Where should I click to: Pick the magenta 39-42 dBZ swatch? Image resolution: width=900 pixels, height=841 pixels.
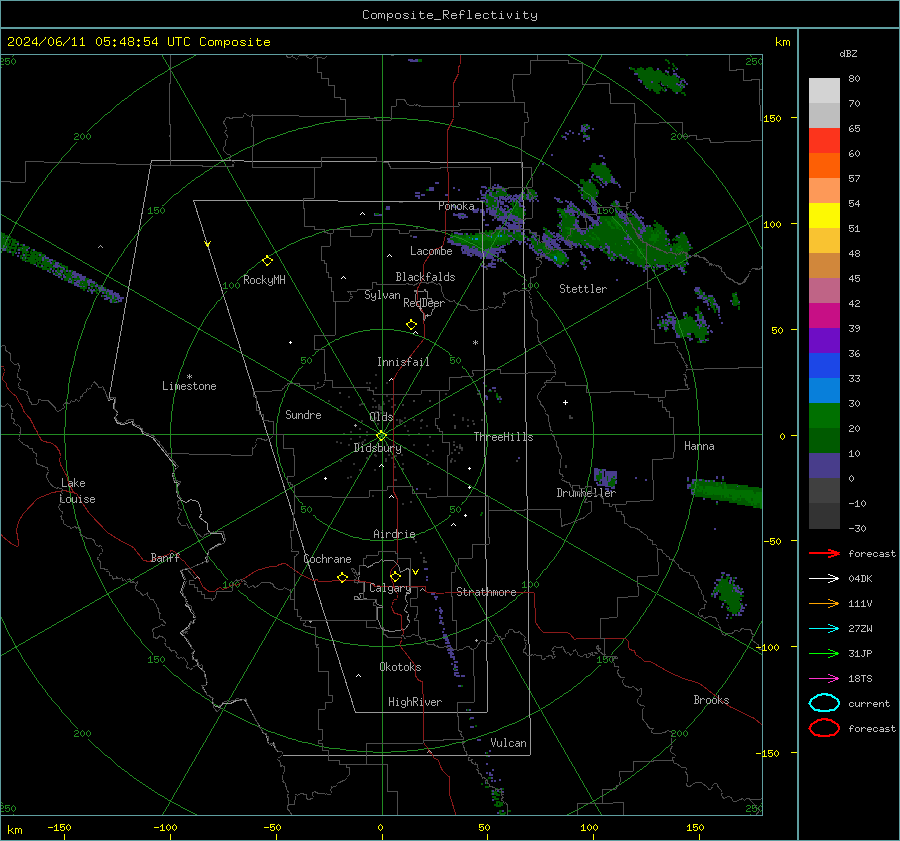click(x=824, y=316)
